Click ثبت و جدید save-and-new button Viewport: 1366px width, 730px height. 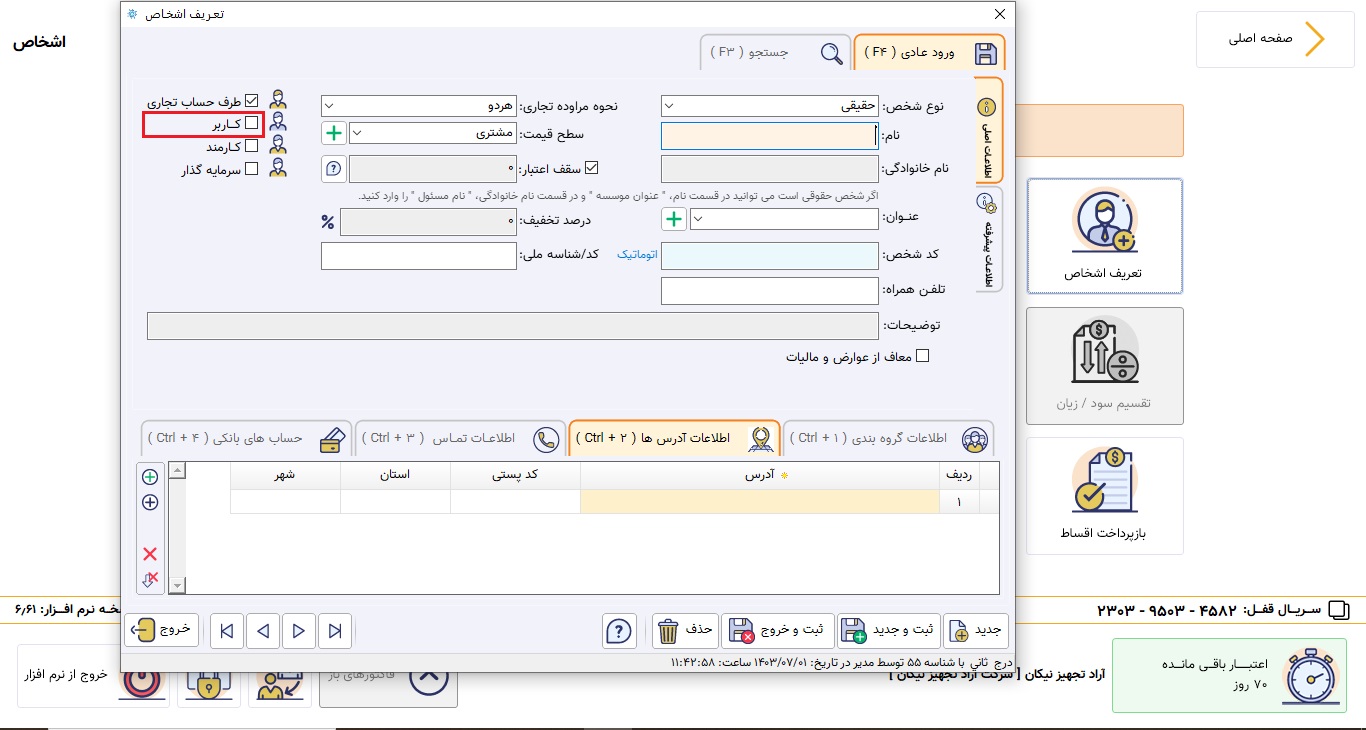pyautogui.click(x=888, y=631)
